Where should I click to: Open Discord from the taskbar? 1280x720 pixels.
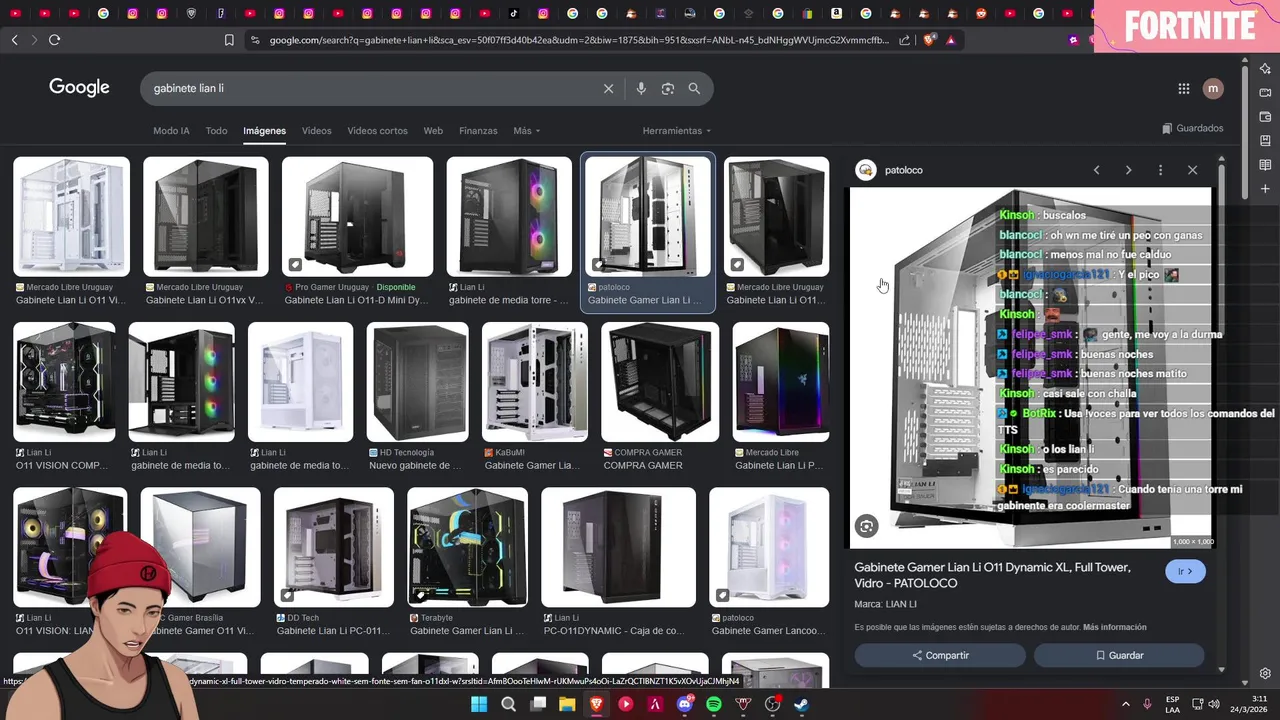(685, 704)
